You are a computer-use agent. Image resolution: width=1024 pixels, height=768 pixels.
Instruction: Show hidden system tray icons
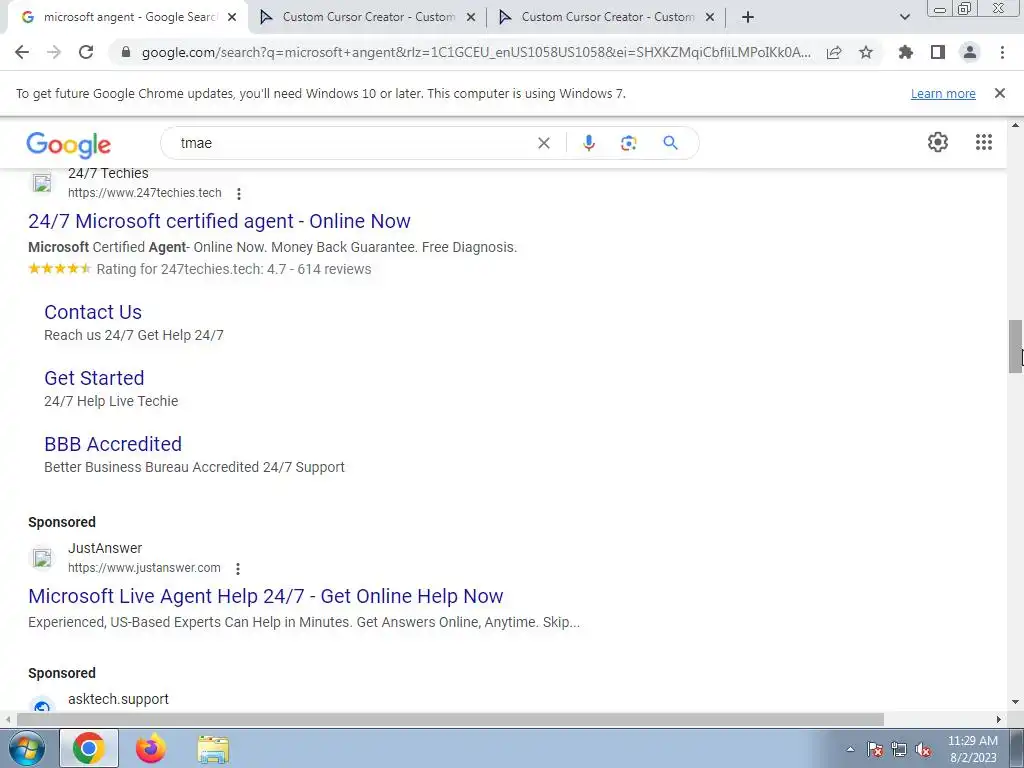pos(850,749)
